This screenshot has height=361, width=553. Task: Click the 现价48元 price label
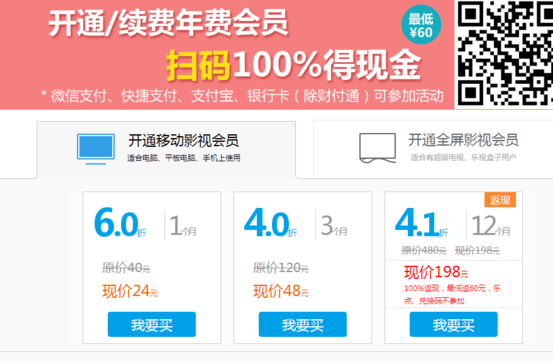281,292
